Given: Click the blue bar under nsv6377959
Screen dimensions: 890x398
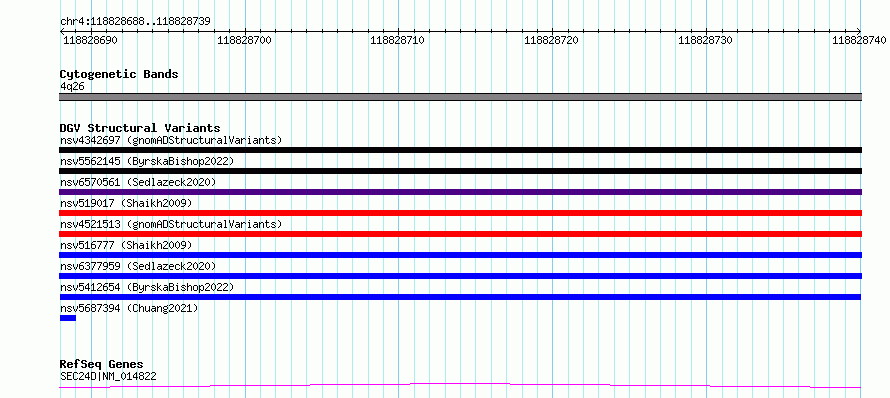Looking at the screenshot, I should point(460,276).
